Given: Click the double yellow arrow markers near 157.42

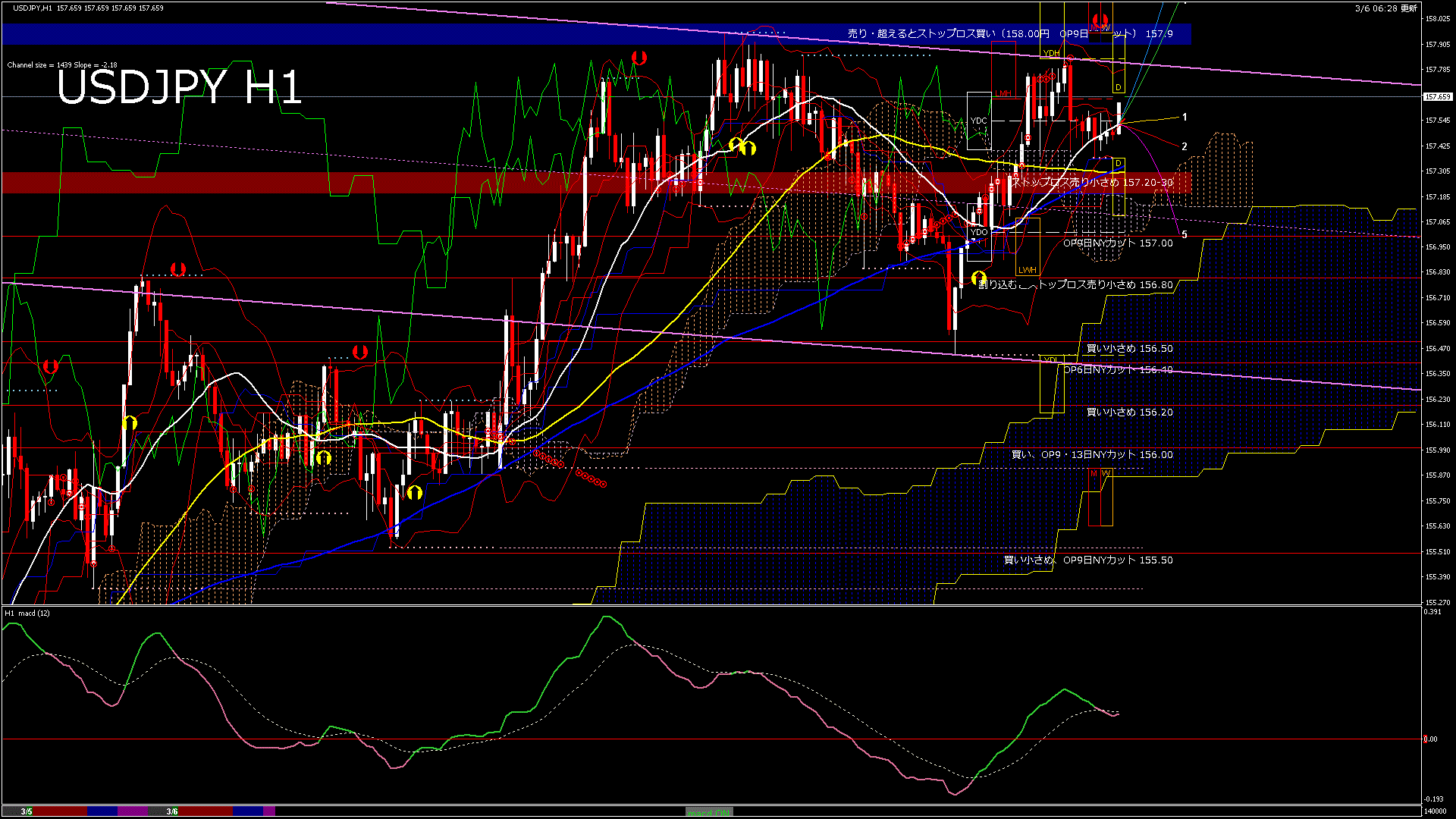Looking at the screenshot, I should click(x=742, y=146).
